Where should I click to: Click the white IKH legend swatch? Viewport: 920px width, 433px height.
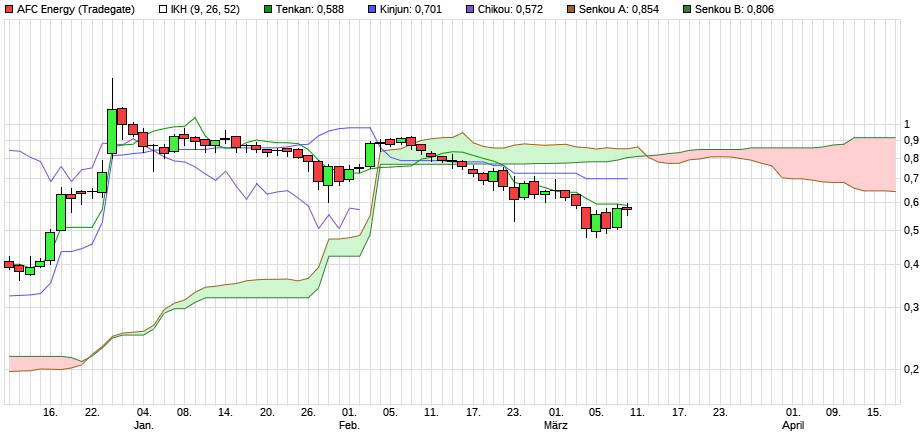(x=164, y=9)
